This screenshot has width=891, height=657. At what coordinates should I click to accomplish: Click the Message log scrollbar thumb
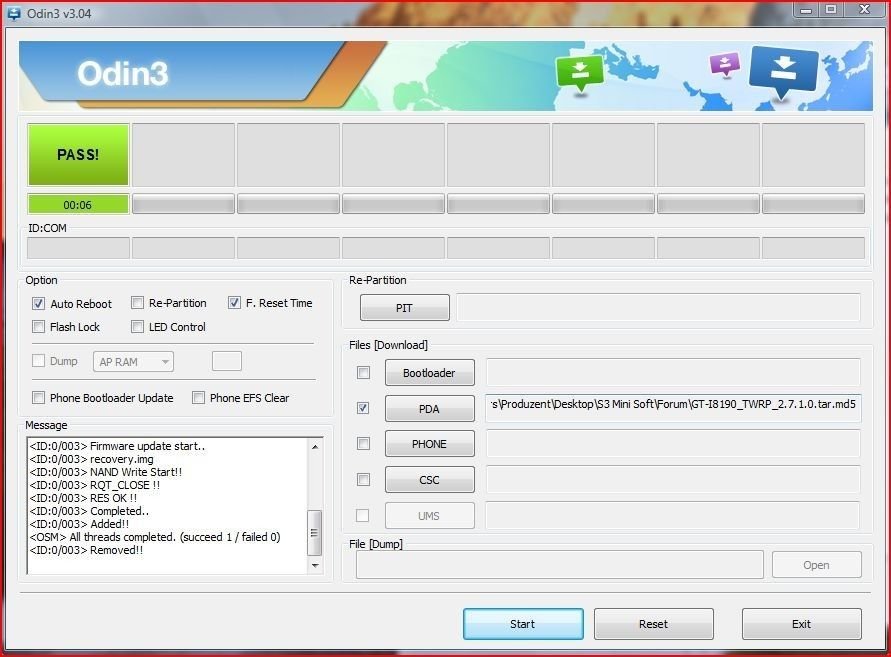coord(314,533)
